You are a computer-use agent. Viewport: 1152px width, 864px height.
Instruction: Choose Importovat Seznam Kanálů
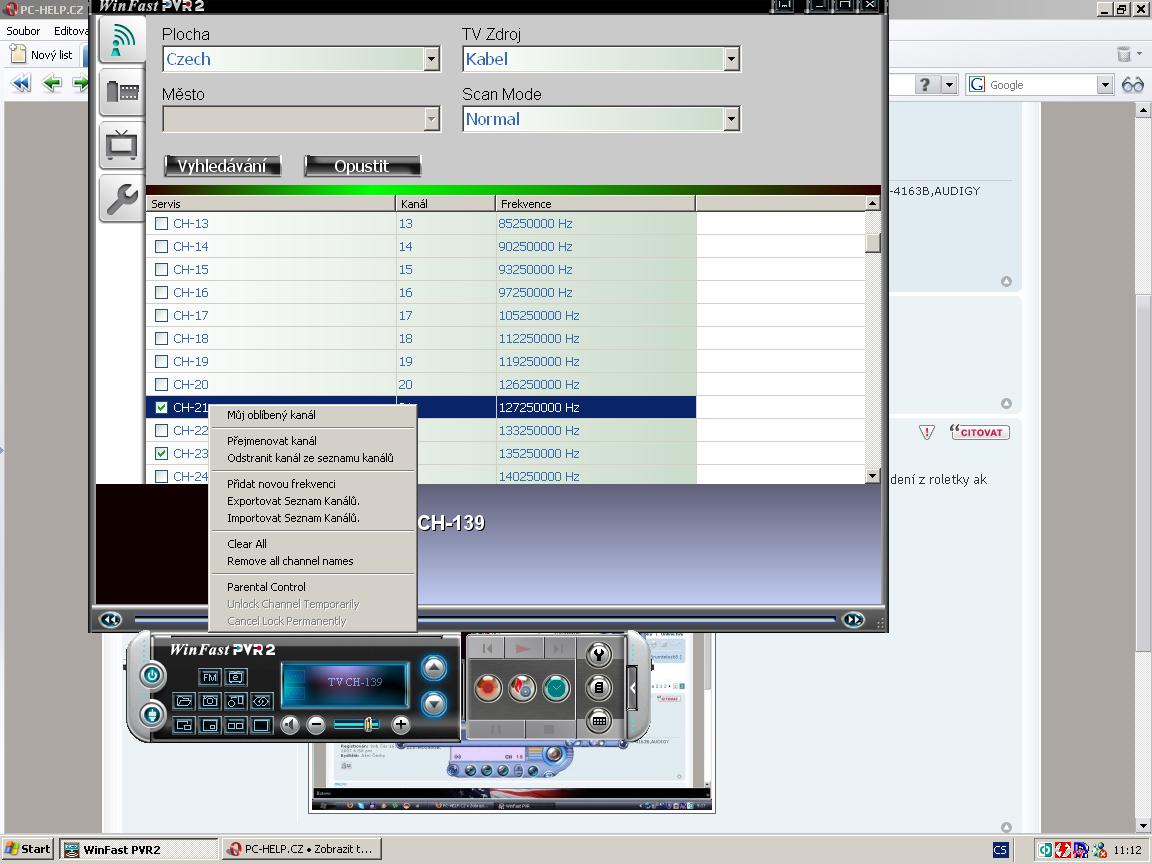point(293,518)
